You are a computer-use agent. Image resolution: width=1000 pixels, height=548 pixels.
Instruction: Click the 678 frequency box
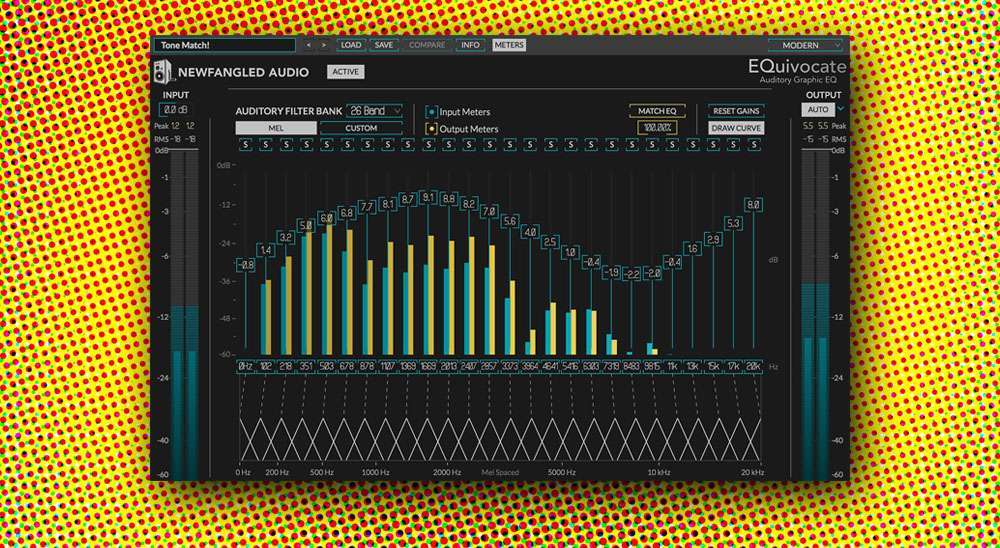point(347,367)
